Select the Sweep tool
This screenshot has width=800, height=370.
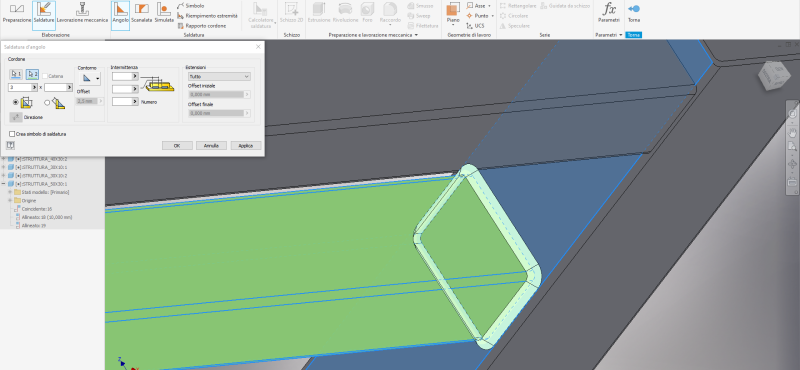point(419,16)
